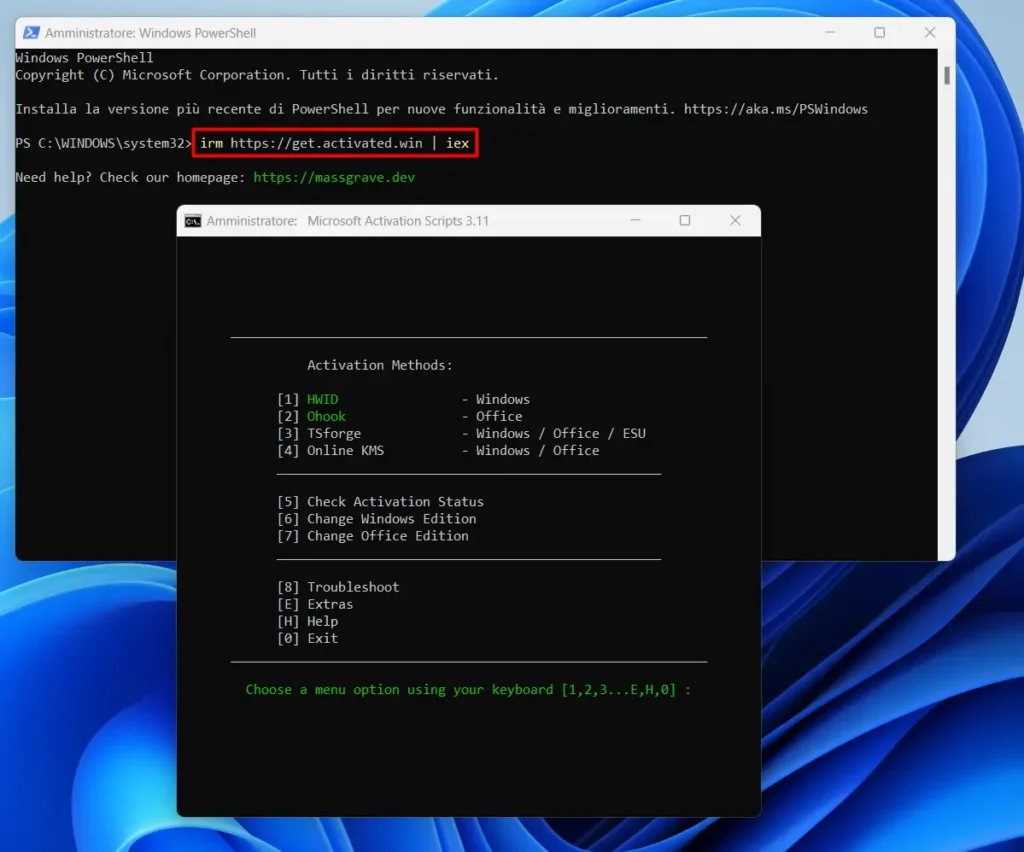This screenshot has width=1024, height=852.
Task: Open the massgrave.dev homepage link
Action: coord(334,178)
